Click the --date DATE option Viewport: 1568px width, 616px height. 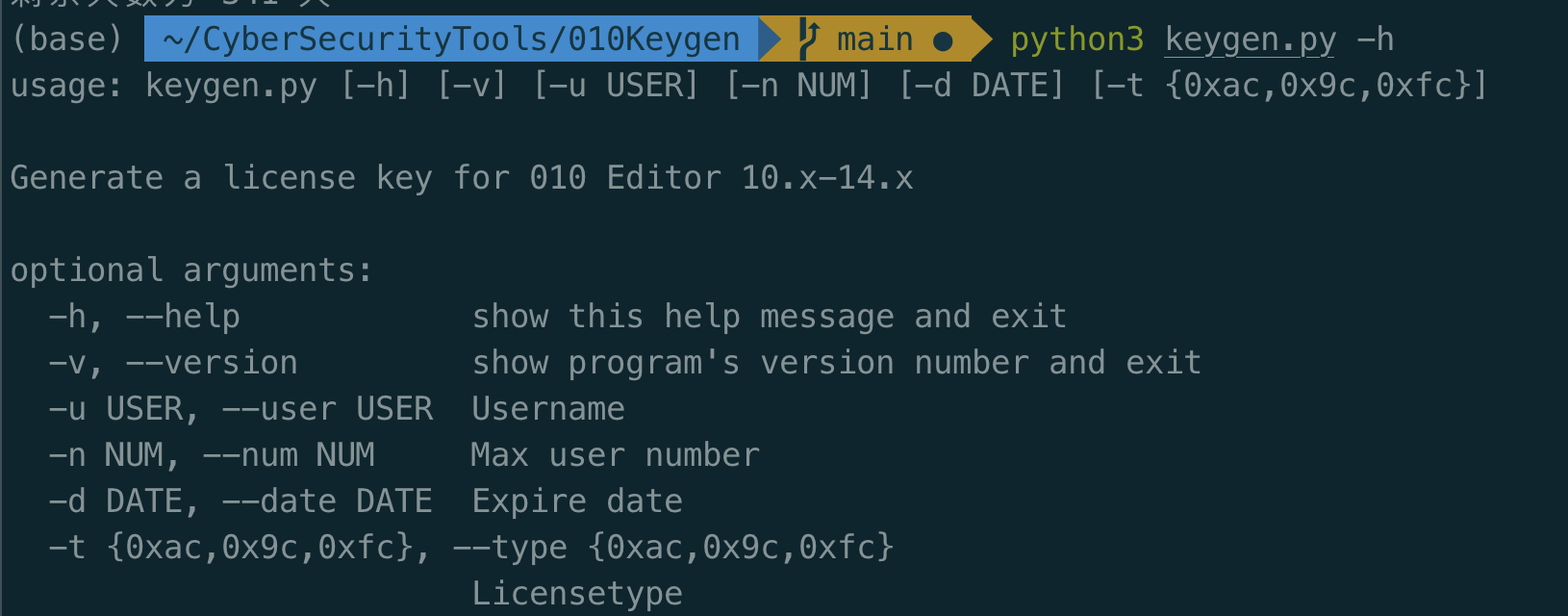click(327, 501)
